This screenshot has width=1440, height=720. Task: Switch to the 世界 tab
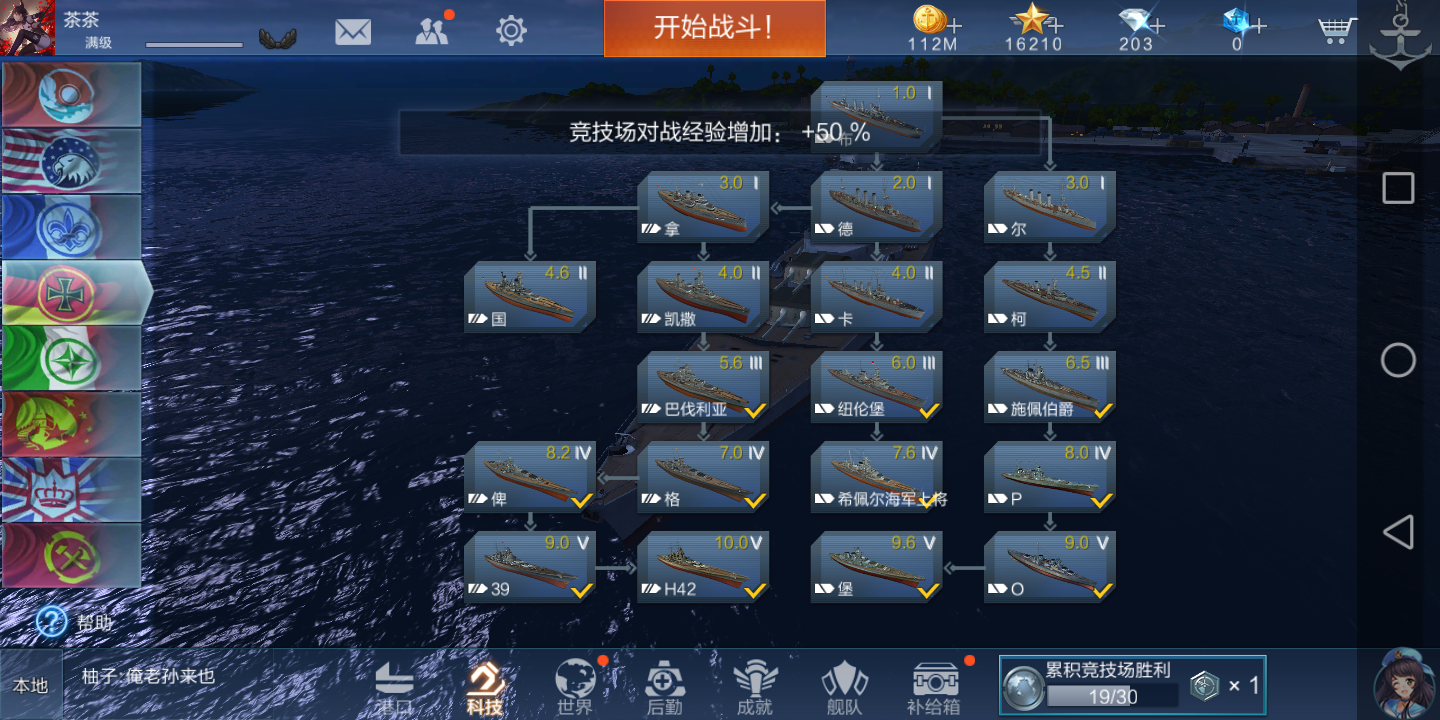(575, 687)
